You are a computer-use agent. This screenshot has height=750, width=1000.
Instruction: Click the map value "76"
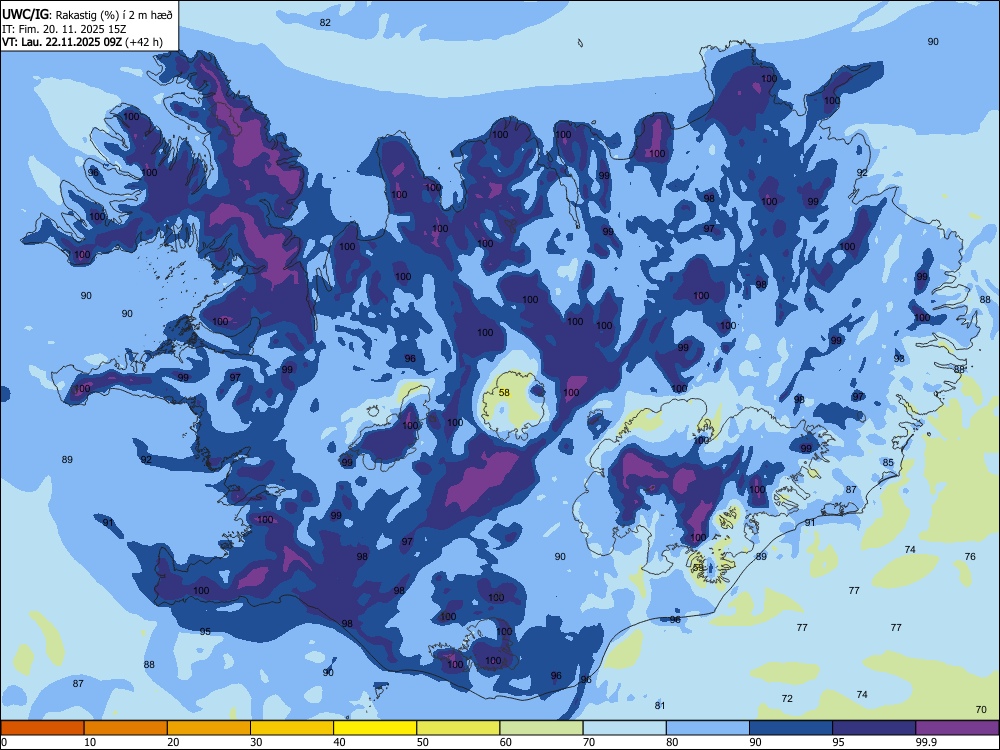pyautogui.click(x=970, y=557)
